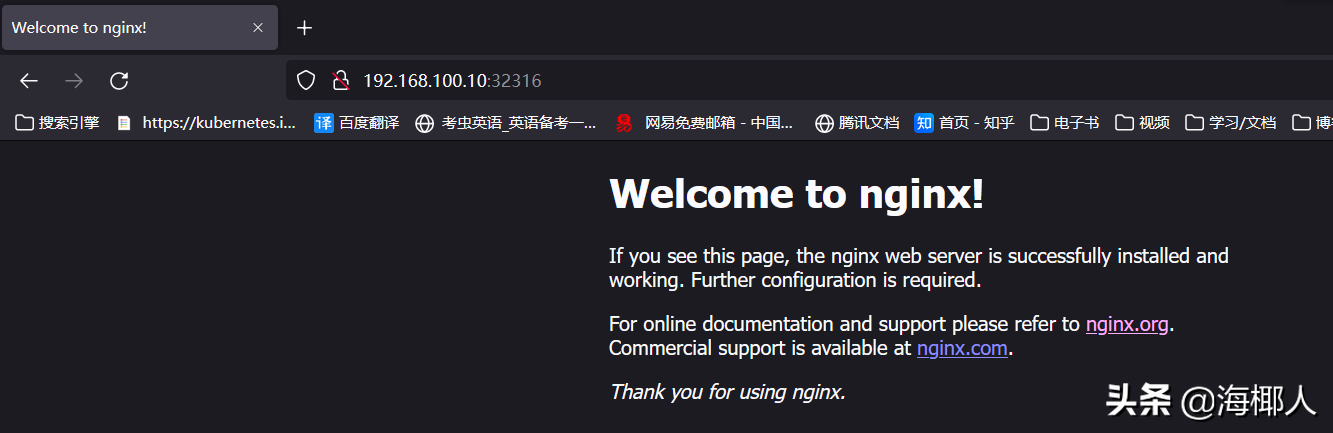1333x433 pixels.
Task: Click the 电子书 folder icon
Action: point(1039,123)
